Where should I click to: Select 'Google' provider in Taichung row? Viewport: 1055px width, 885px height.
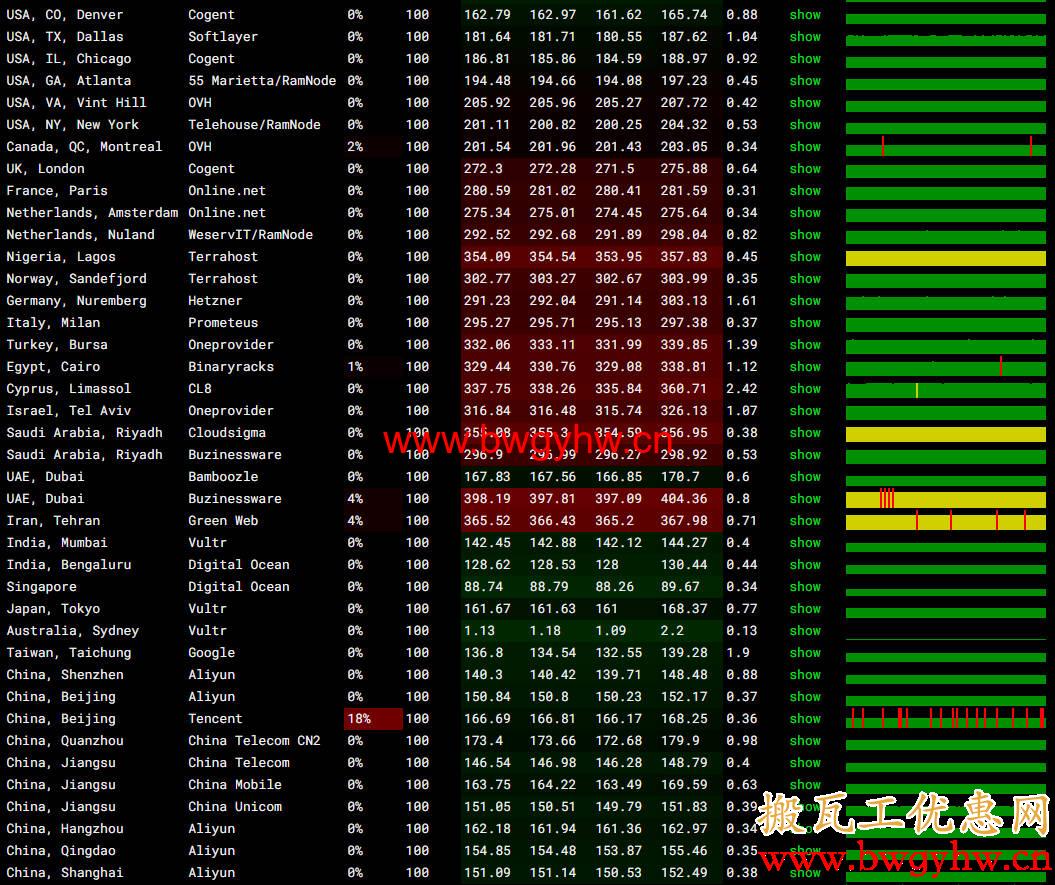(211, 652)
